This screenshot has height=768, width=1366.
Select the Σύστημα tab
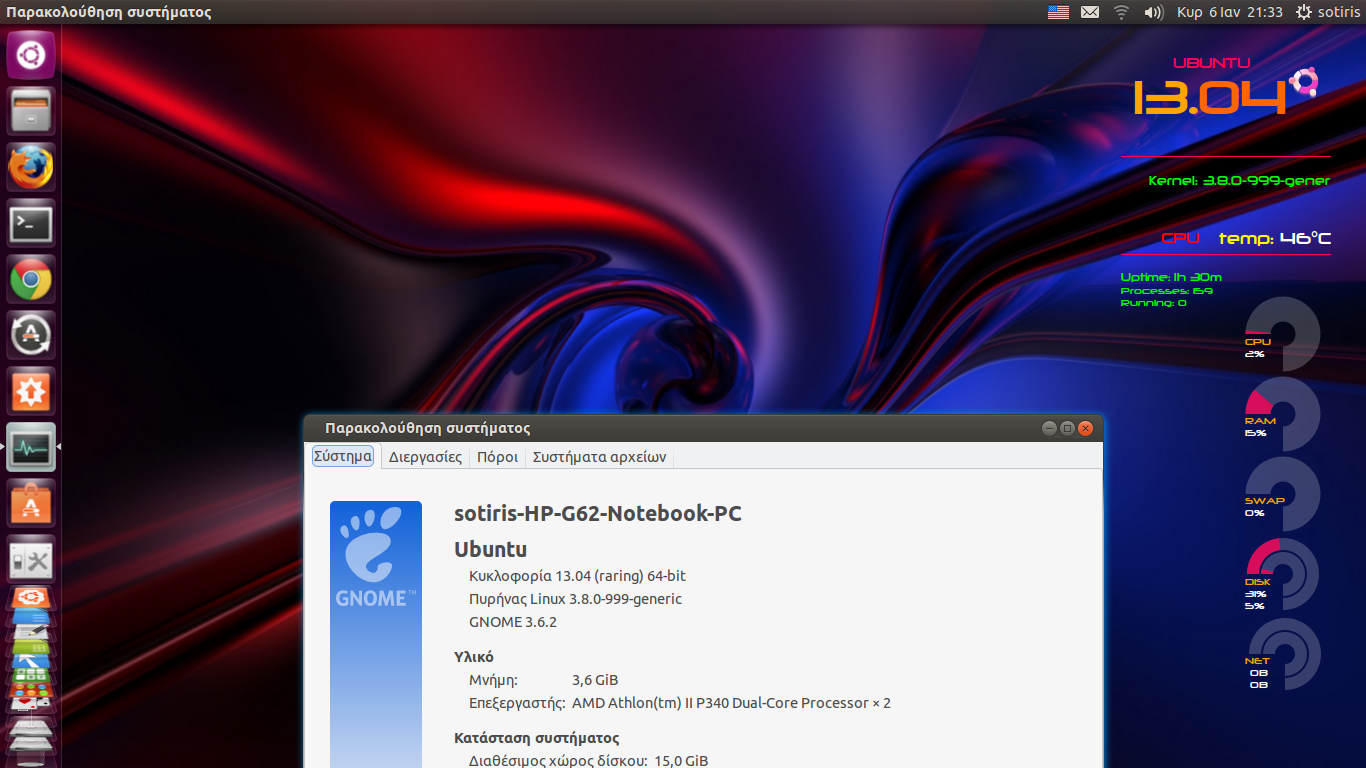coord(343,456)
